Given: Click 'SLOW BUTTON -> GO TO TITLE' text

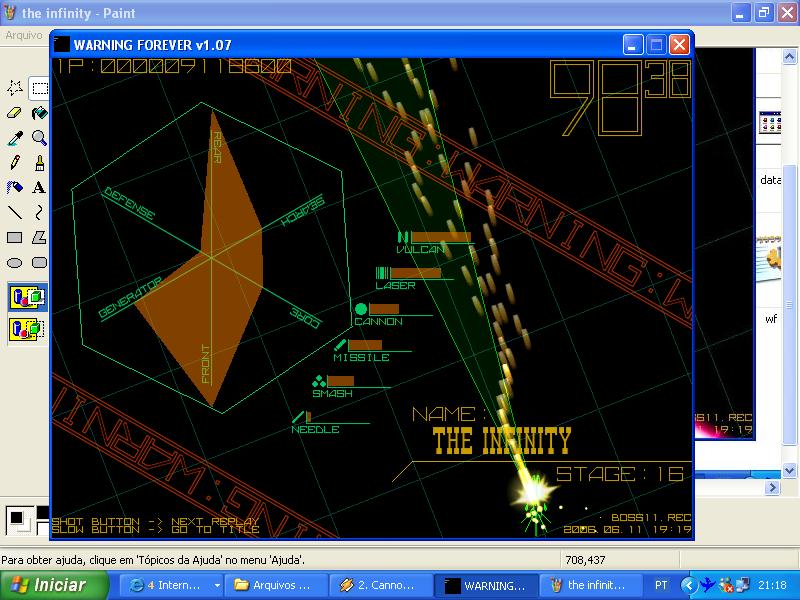Looking at the screenshot, I should (x=155, y=530).
